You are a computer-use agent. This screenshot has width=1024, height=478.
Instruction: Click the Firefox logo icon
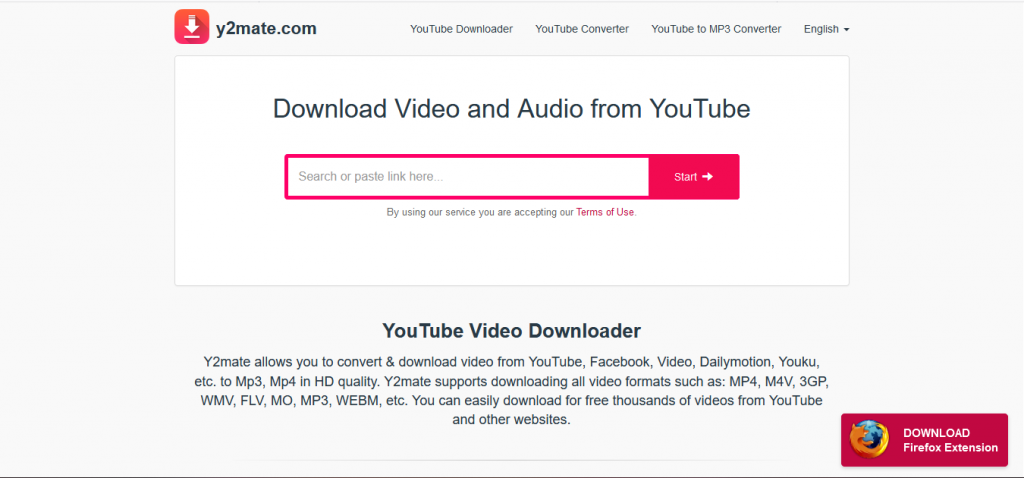coord(869,439)
